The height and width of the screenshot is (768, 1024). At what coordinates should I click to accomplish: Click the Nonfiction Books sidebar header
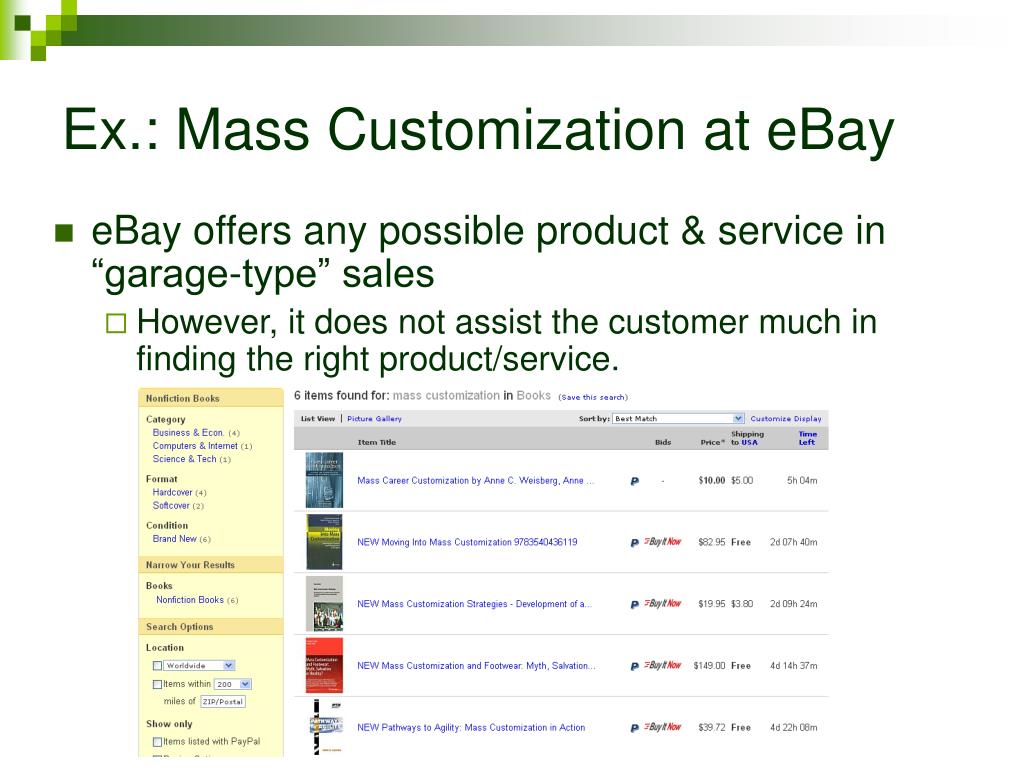pyautogui.click(x=211, y=398)
